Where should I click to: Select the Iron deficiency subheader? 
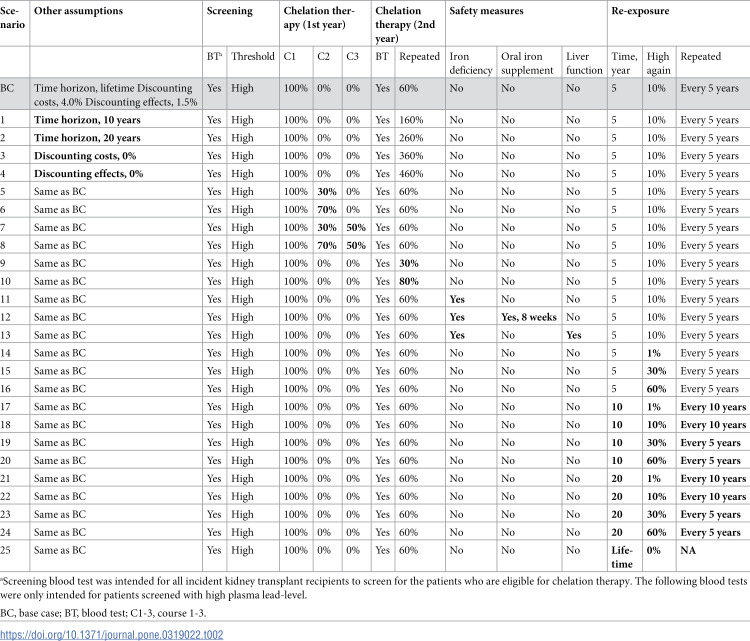[471, 63]
